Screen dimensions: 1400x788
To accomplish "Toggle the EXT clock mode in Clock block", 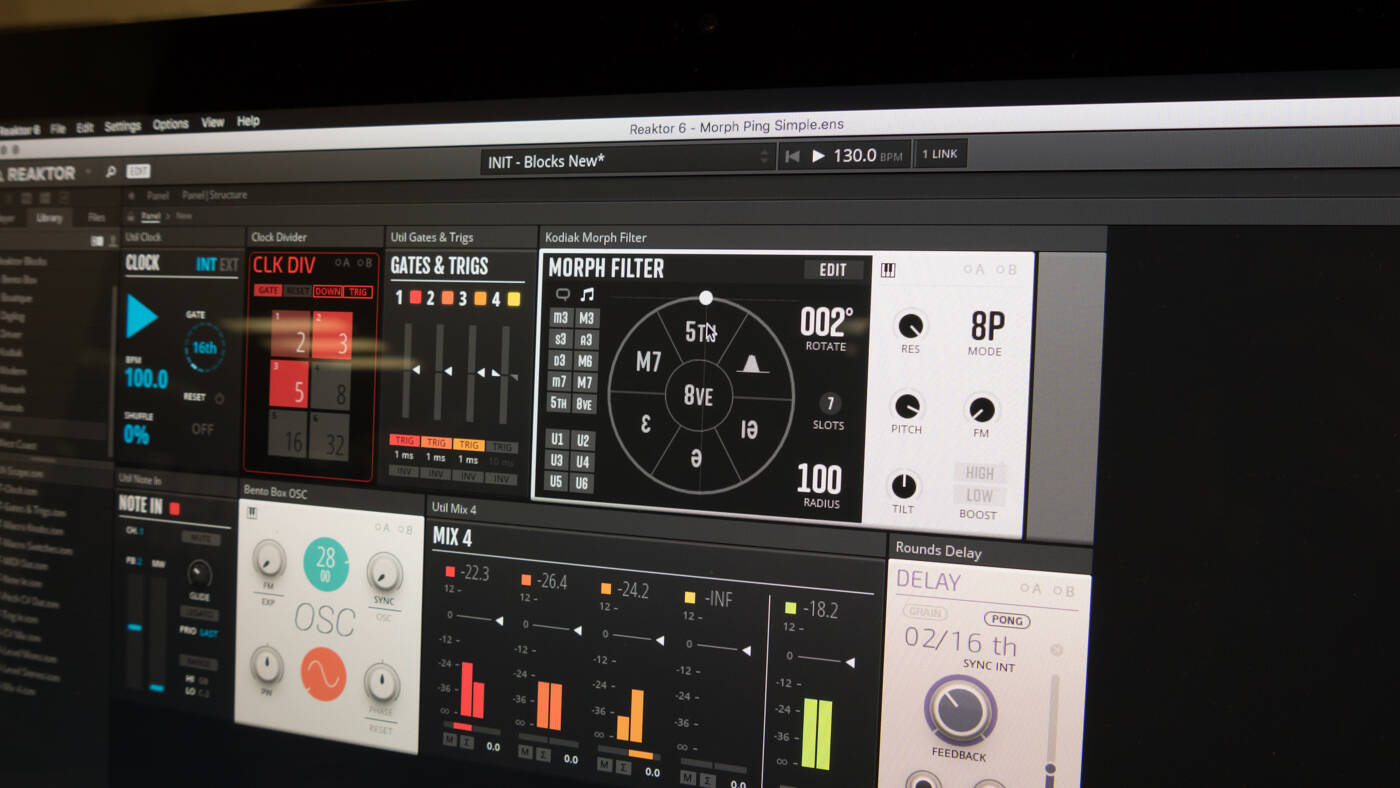I will pos(229,265).
